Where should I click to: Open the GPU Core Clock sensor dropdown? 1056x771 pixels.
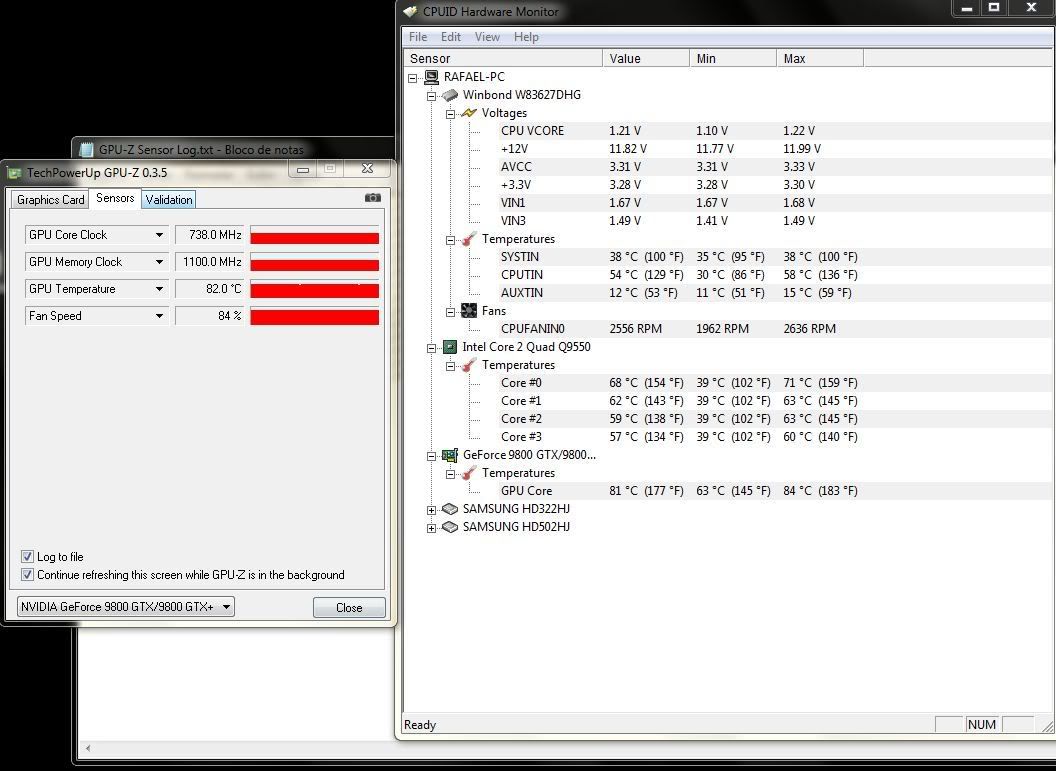click(x=159, y=235)
